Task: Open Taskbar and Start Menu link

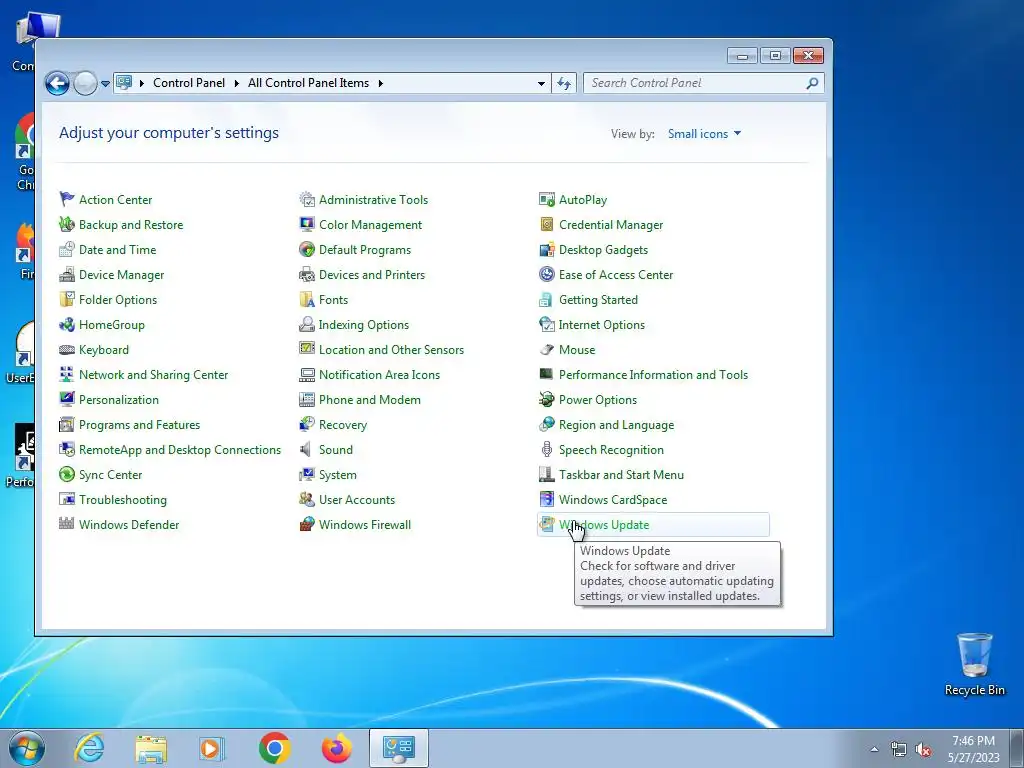Action: point(621,475)
